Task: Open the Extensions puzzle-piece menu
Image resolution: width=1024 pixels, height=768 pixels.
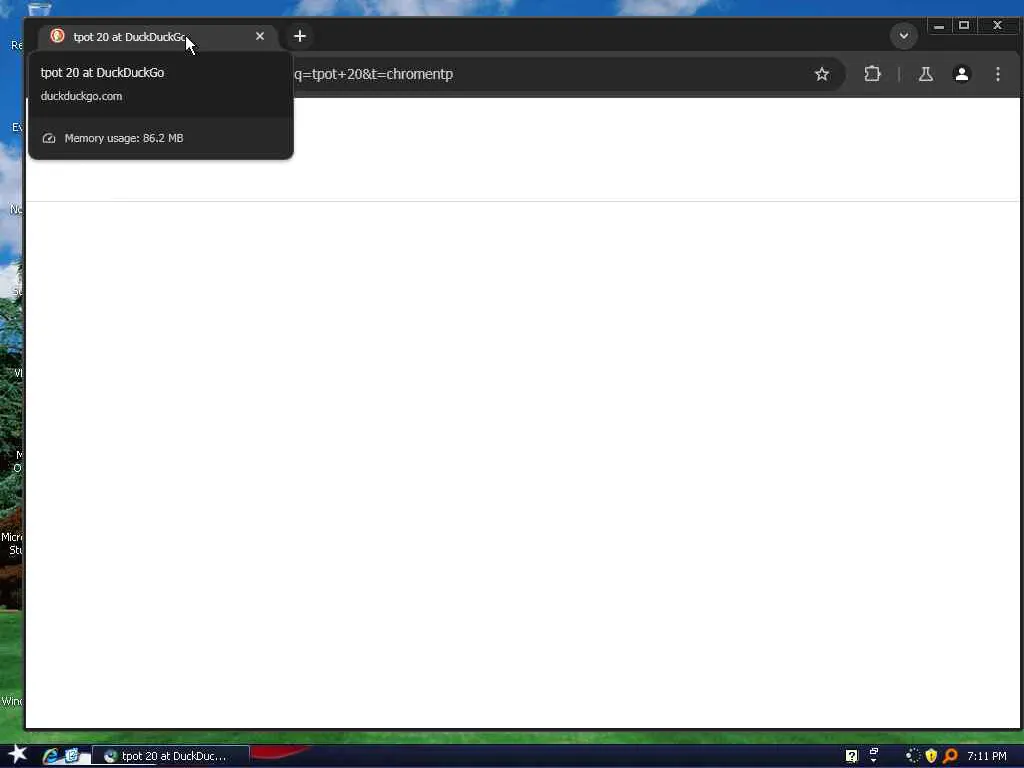Action: (x=872, y=74)
